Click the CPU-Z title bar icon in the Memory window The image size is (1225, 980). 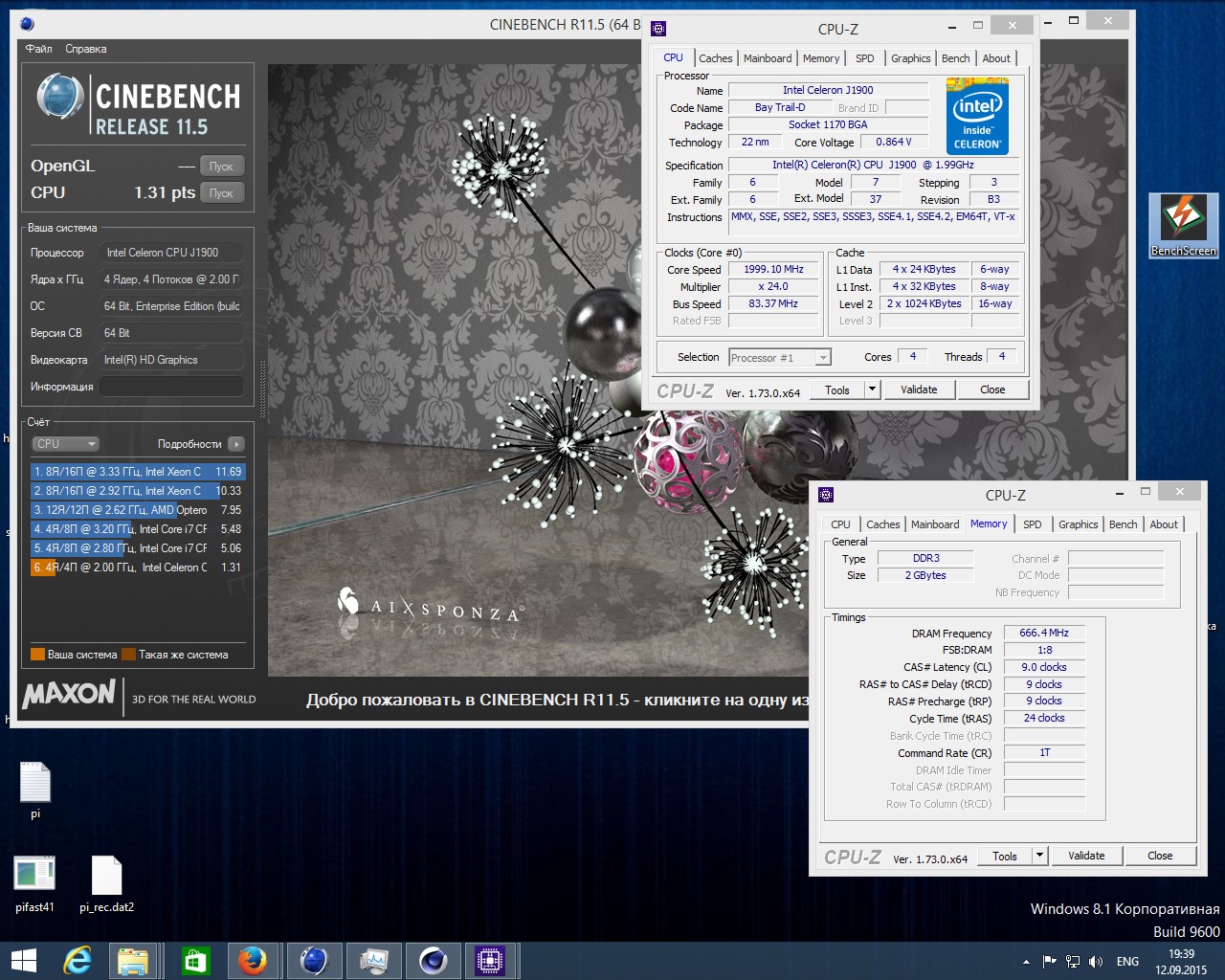[x=826, y=494]
